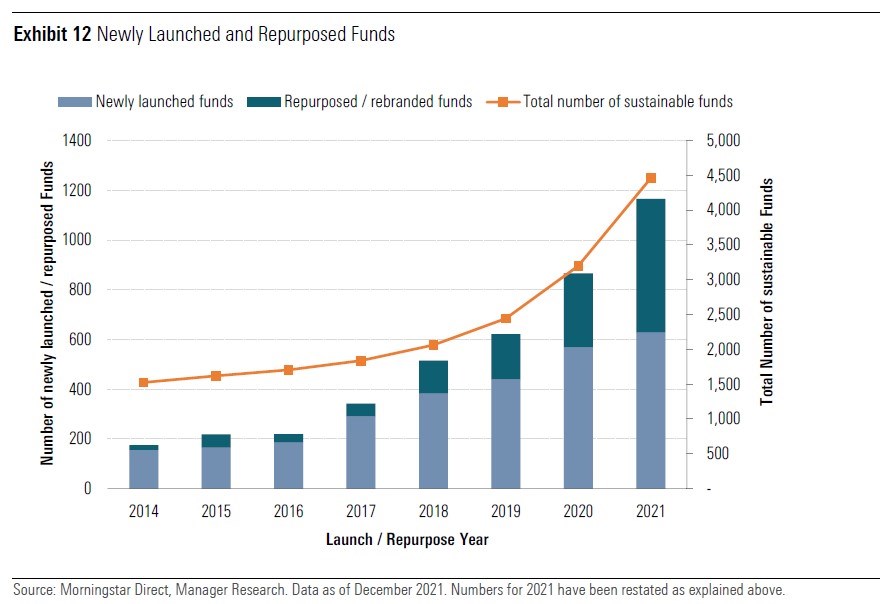Select the 2014 newly launched funds bar
Viewport: 892px width, 604px height.
(144, 468)
